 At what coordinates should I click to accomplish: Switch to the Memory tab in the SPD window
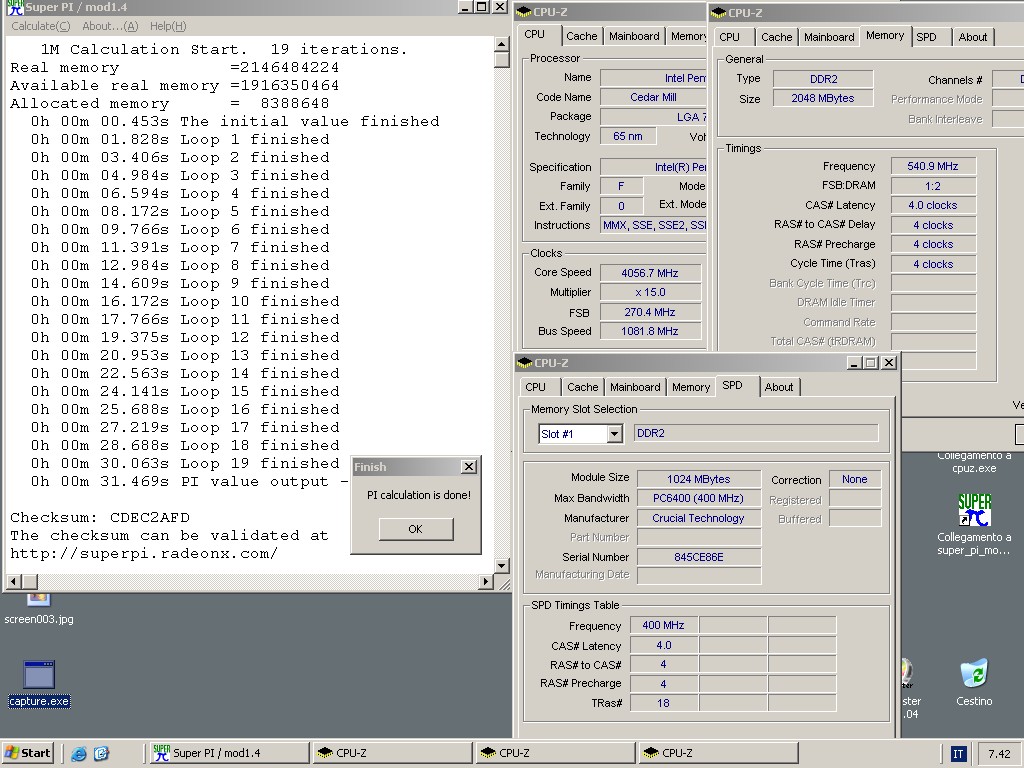coord(691,387)
